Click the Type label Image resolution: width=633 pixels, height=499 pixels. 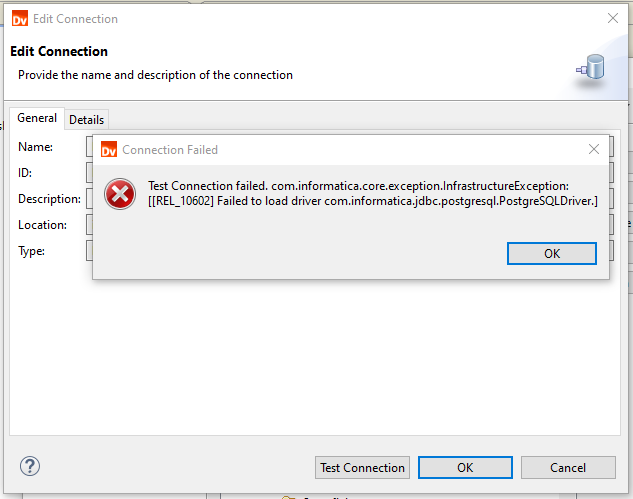[31, 251]
